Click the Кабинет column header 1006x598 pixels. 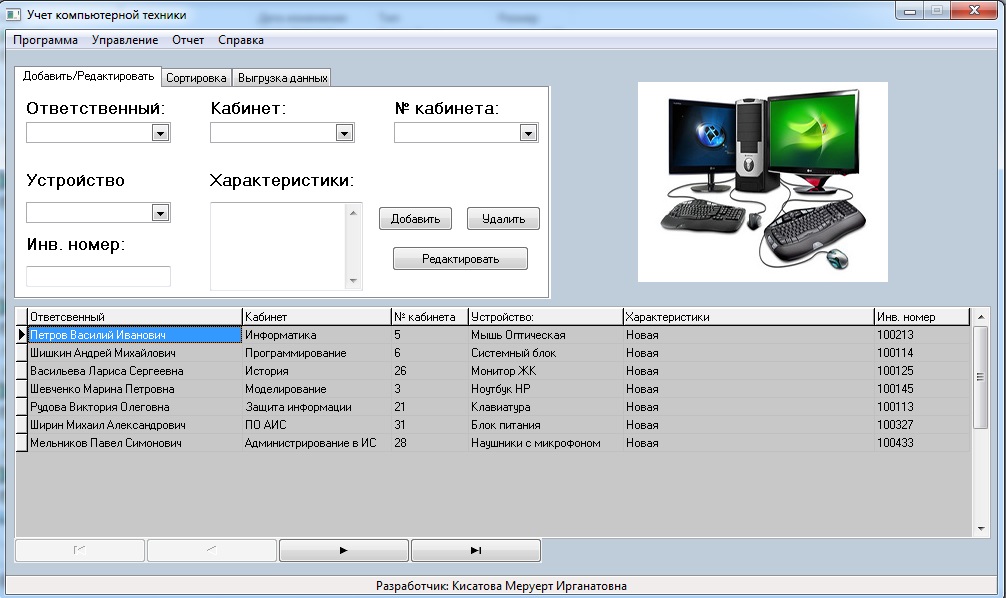(x=316, y=317)
